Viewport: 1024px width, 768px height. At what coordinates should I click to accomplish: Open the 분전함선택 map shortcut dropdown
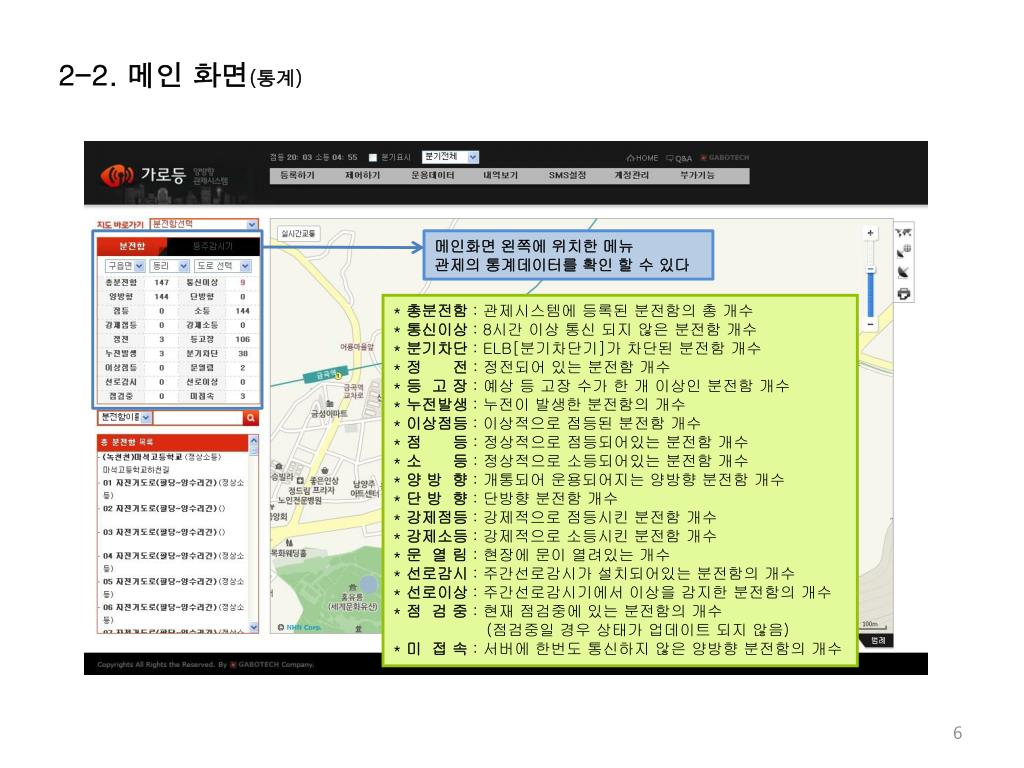pos(204,224)
